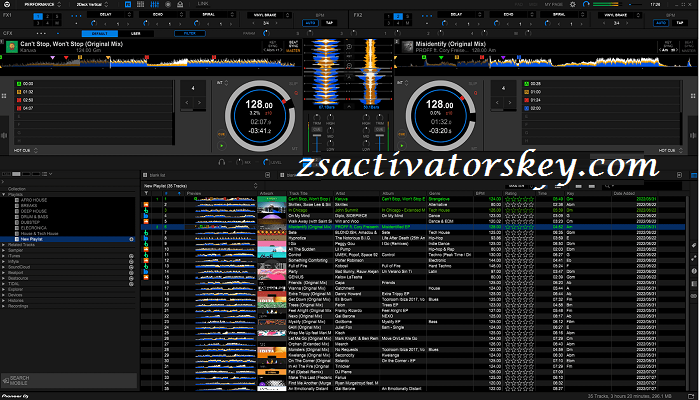Open the PAD menu in top bar
This screenshot has height=400, width=700.
point(519,4)
